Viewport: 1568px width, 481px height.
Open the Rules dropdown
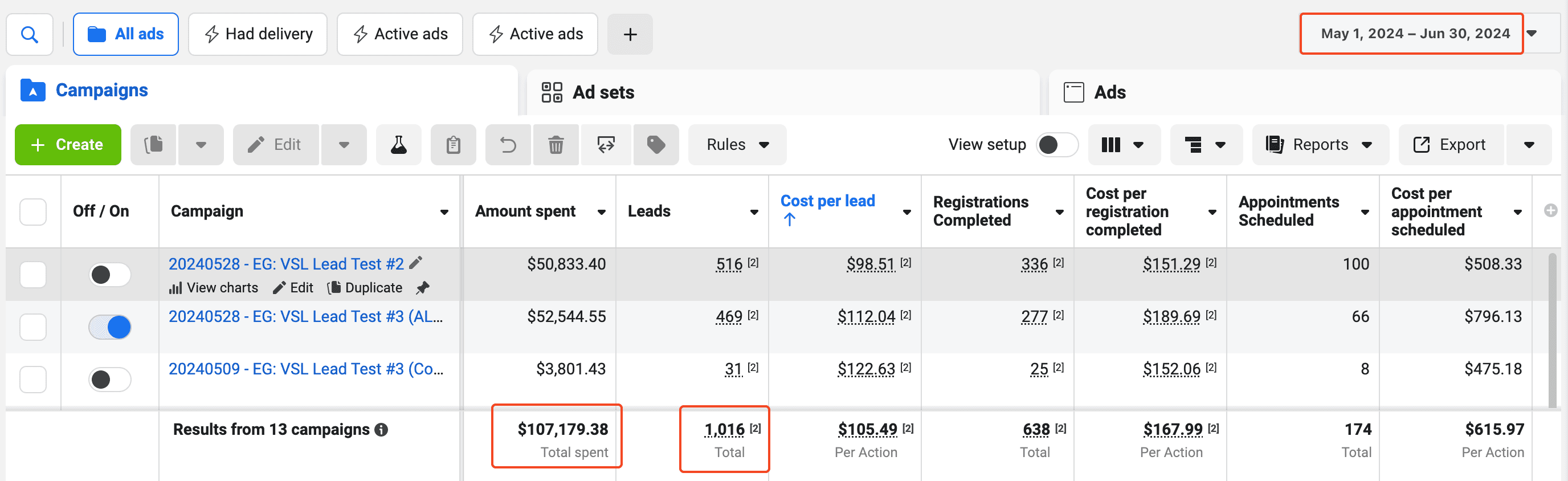point(737,145)
